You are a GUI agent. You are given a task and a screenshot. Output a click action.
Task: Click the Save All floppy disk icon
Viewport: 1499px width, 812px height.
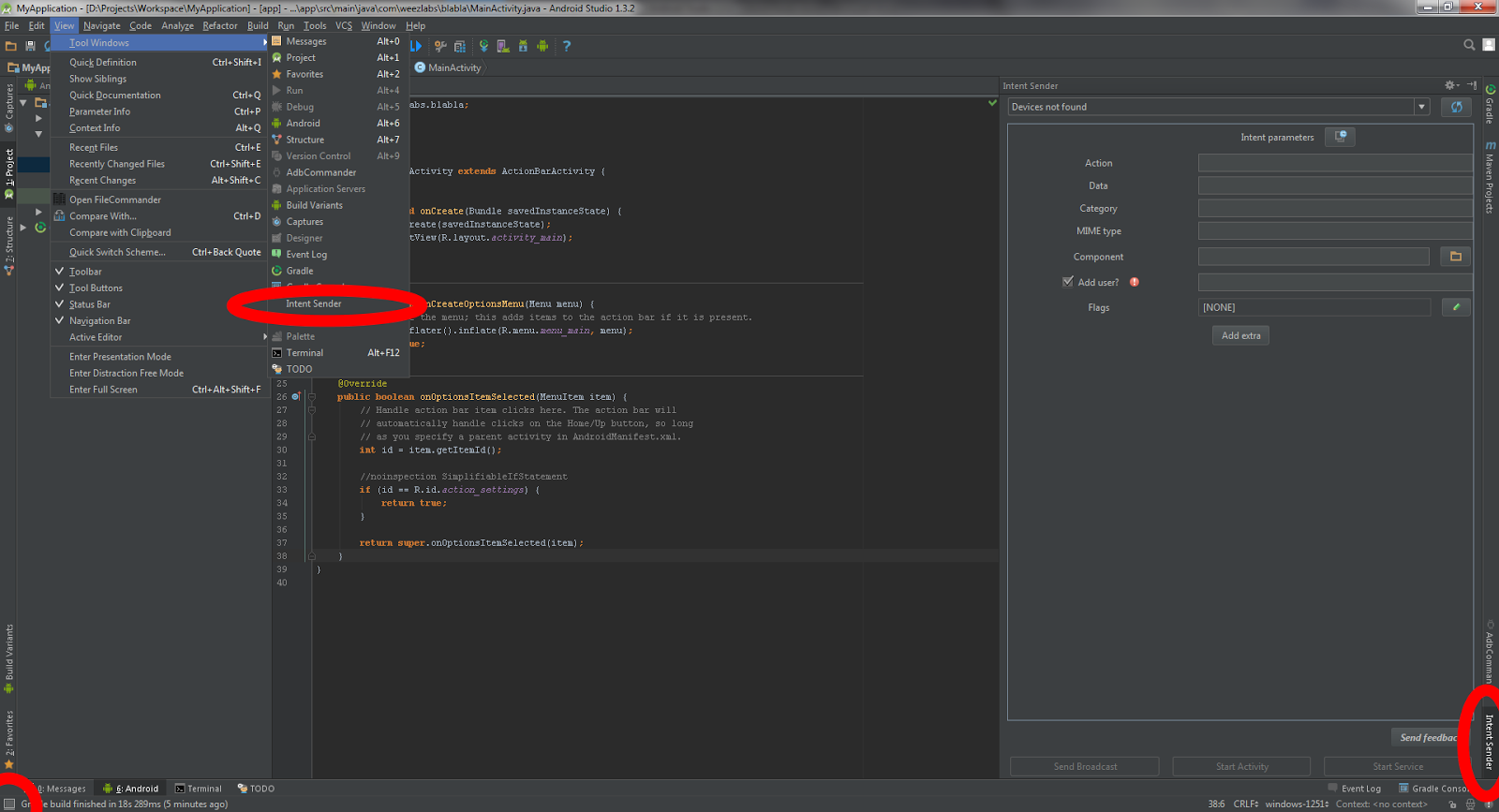pyautogui.click(x=30, y=46)
